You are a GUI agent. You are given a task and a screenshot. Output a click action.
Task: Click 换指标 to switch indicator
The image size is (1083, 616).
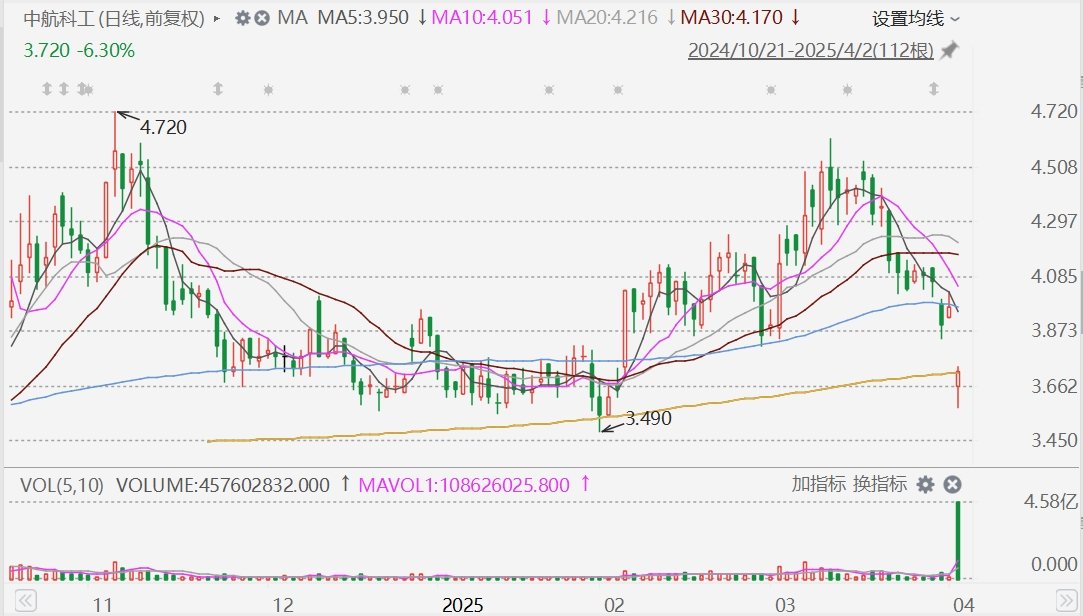[x=880, y=485]
